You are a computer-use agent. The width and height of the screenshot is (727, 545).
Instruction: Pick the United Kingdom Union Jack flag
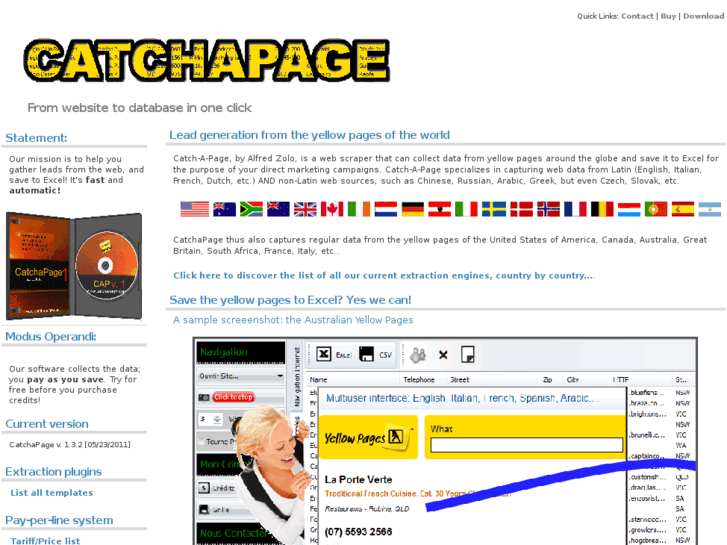coord(305,209)
